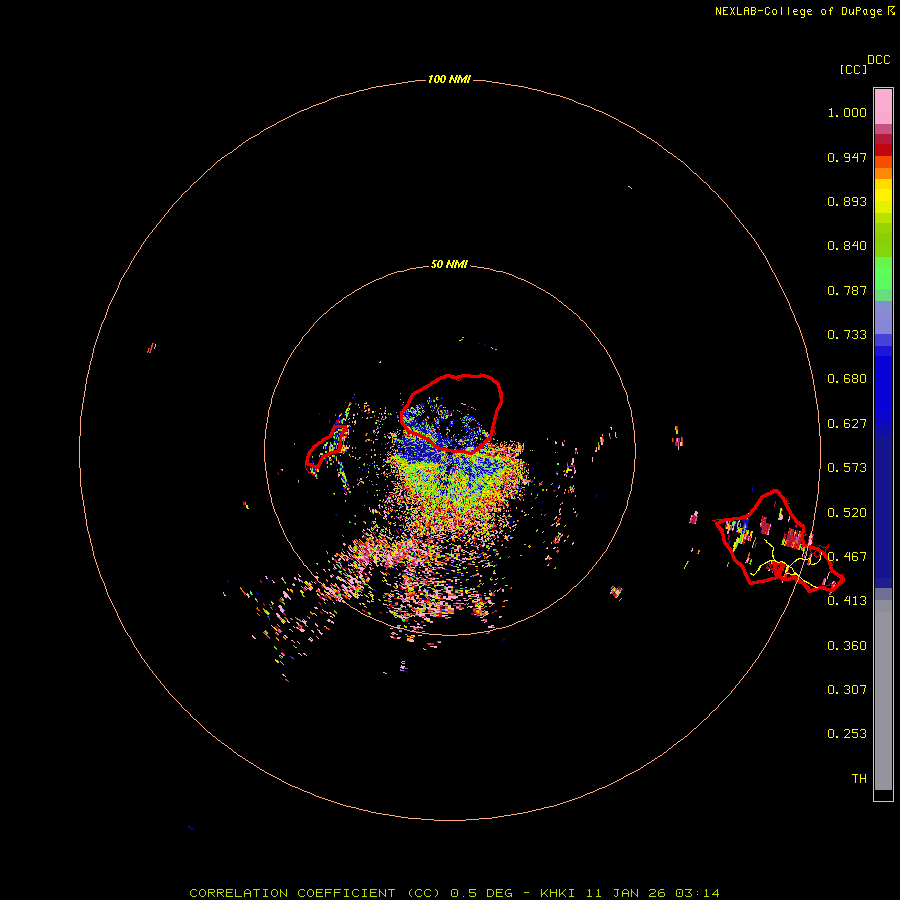The width and height of the screenshot is (900, 900).
Task: Click the DCC label above color bar
Action: pos(879,60)
